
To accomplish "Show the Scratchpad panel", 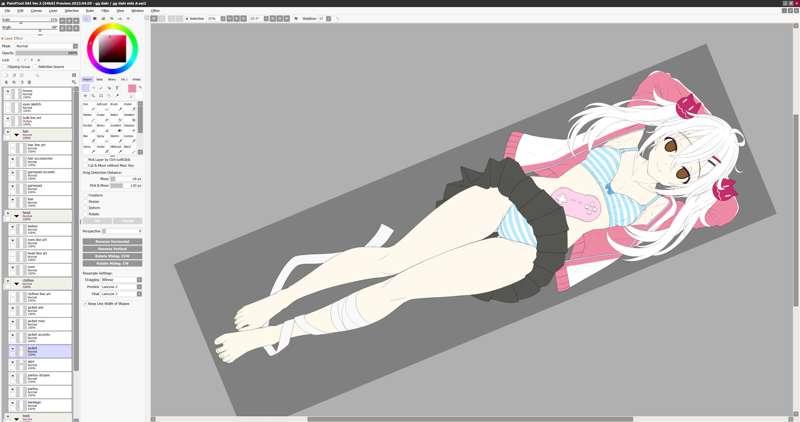I will [x=128, y=18].
